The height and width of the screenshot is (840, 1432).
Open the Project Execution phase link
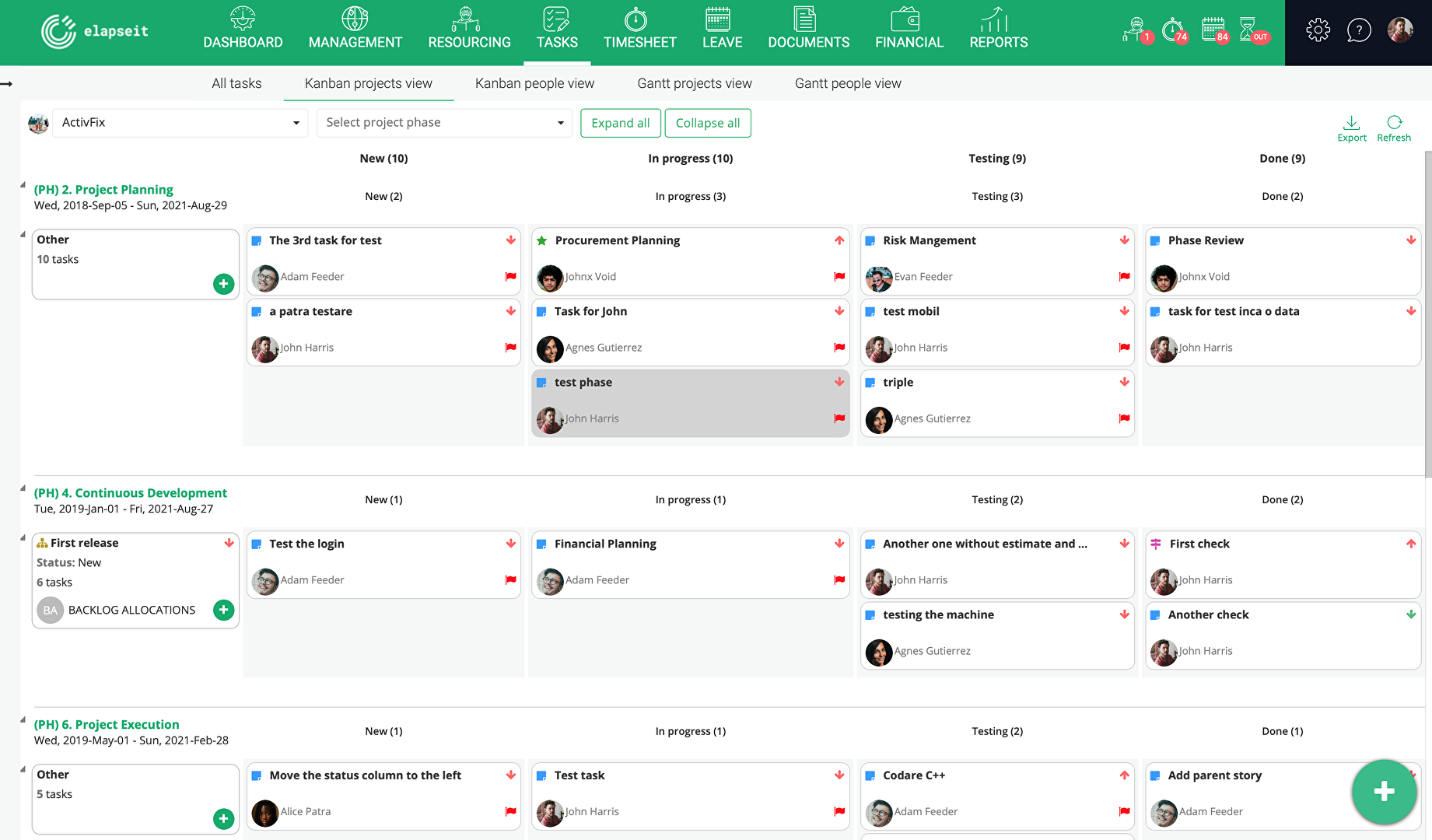pyautogui.click(x=106, y=724)
